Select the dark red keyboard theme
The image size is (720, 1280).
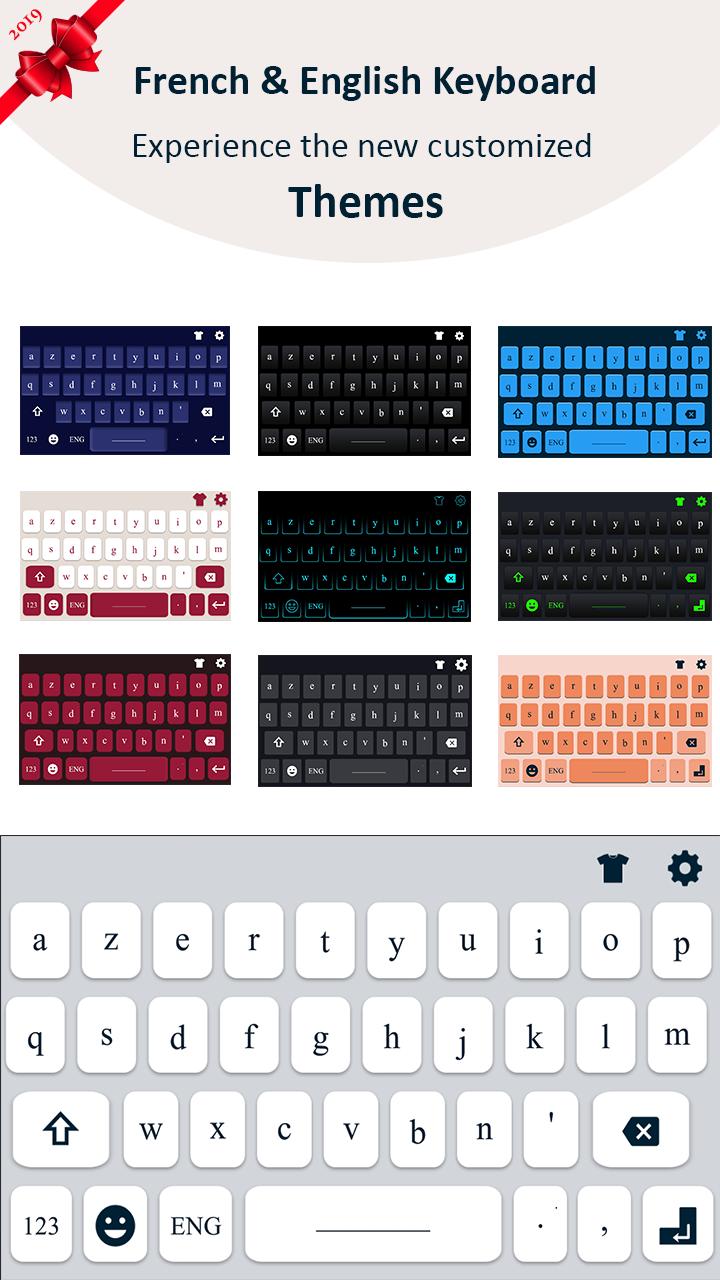pyautogui.click(x=125, y=719)
